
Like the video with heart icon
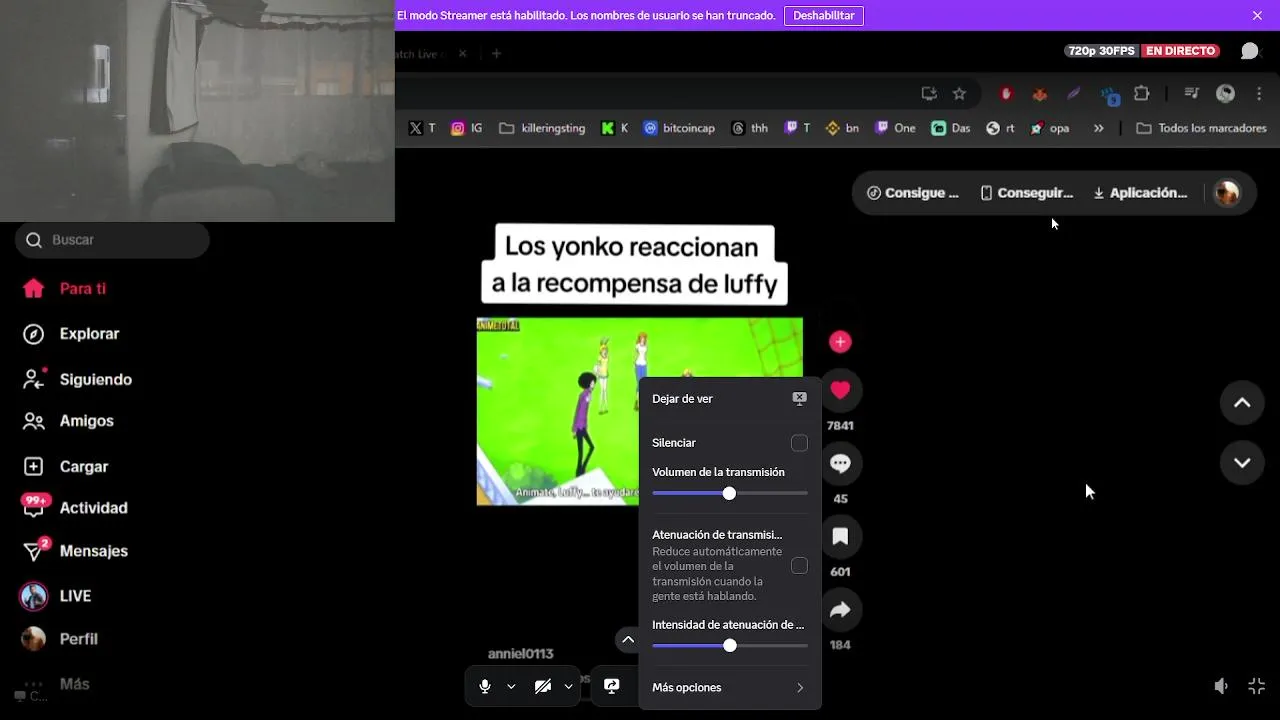(840, 390)
